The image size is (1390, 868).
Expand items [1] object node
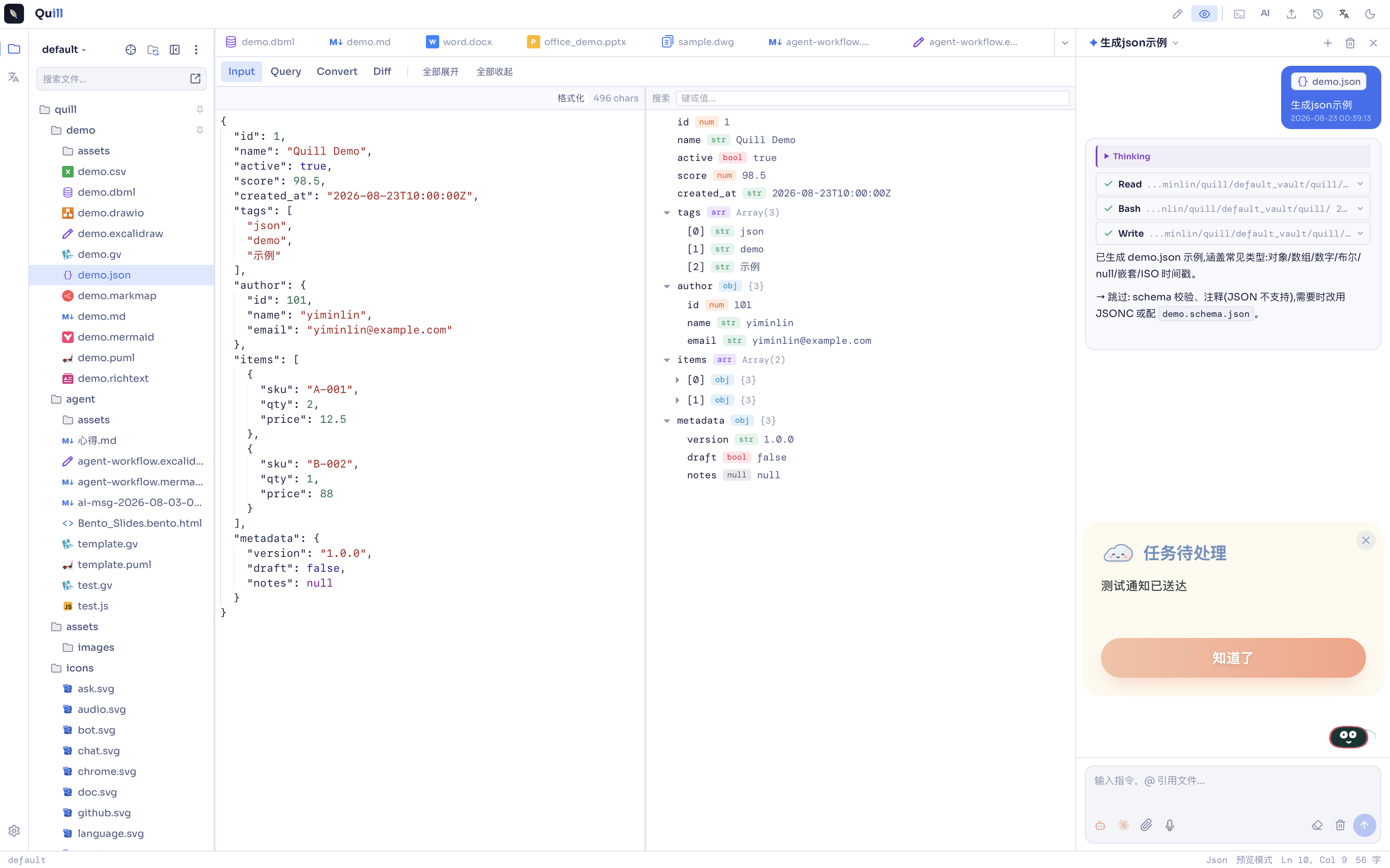click(678, 400)
